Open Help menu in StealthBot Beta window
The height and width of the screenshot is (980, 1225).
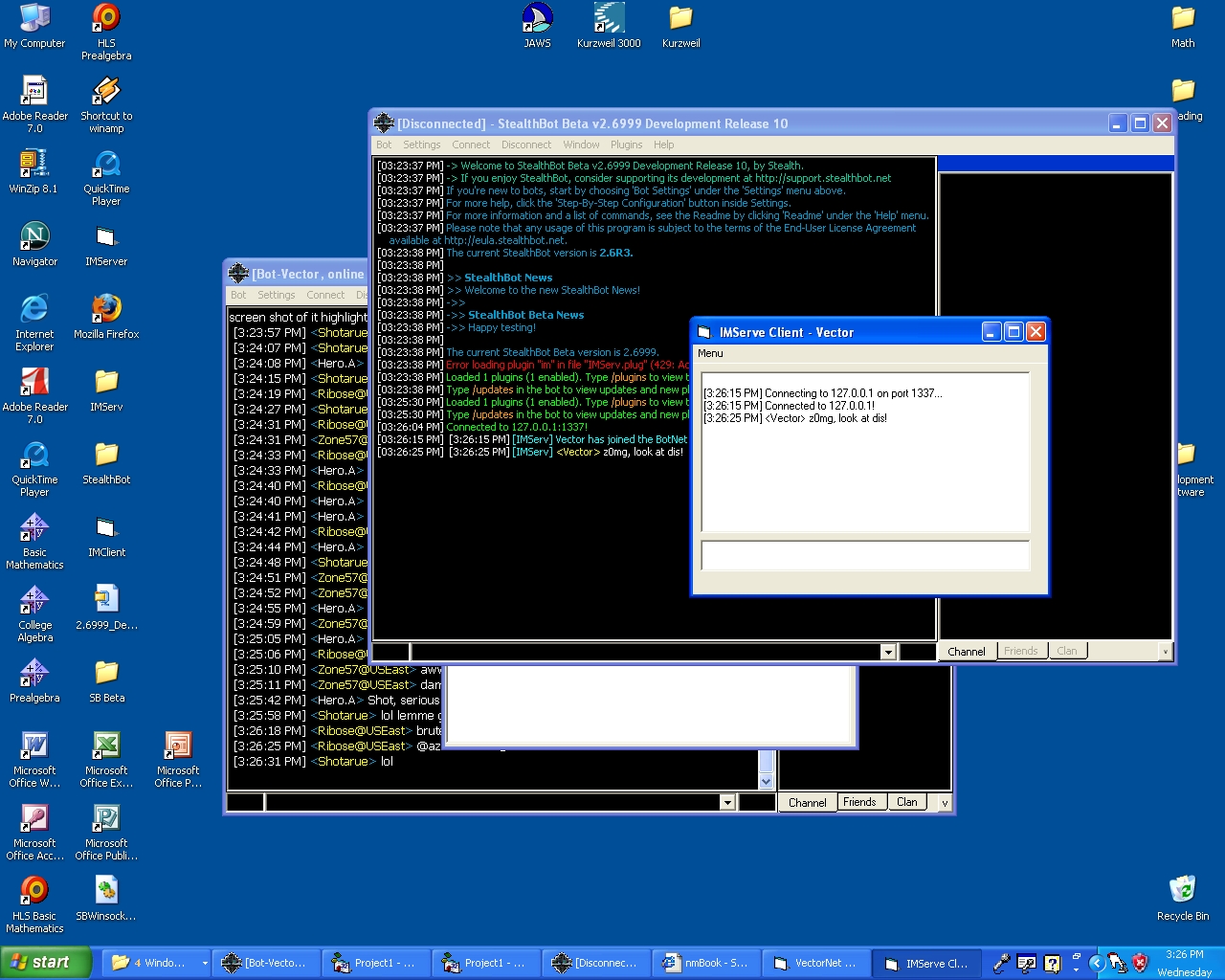pyautogui.click(x=664, y=145)
